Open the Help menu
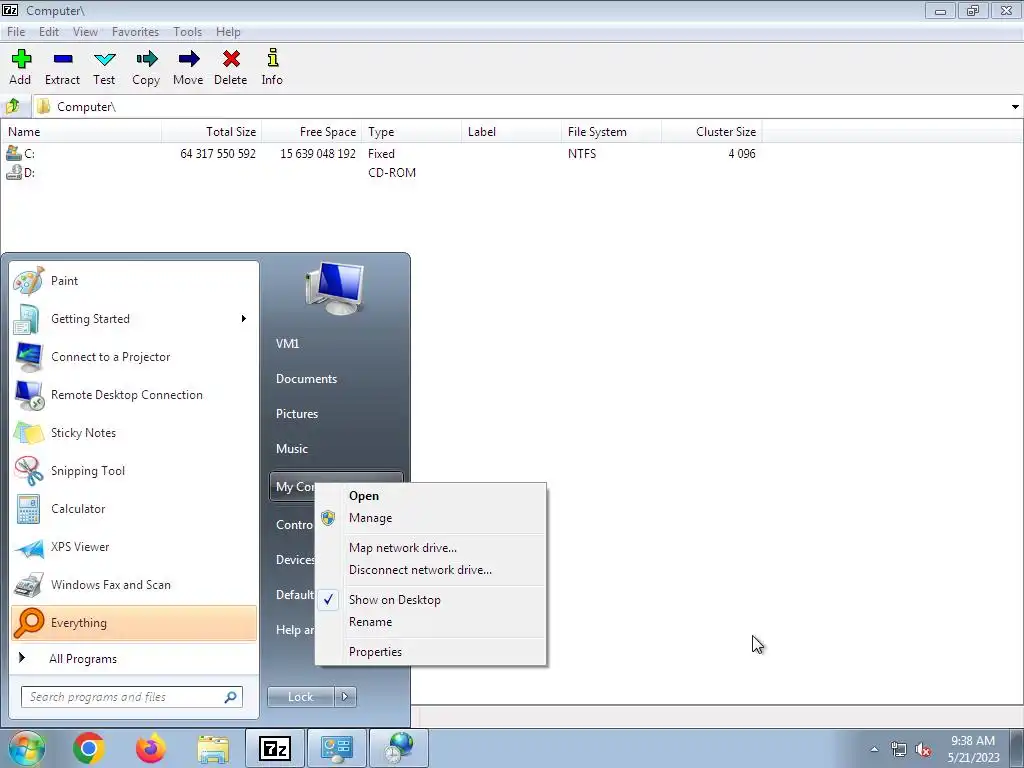Screen dimensions: 1024x768 click(x=228, y=31)
